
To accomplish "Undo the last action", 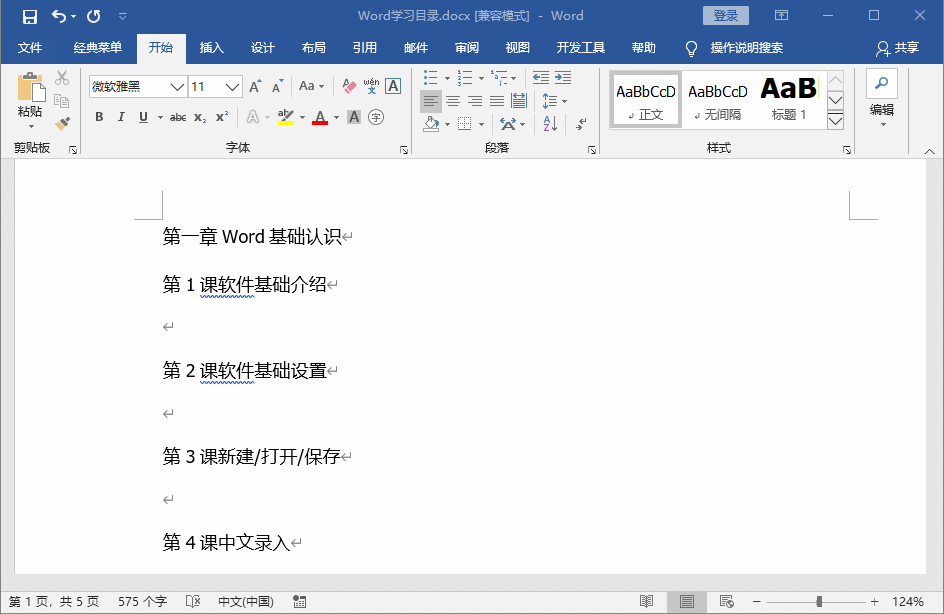I will 58,16.
